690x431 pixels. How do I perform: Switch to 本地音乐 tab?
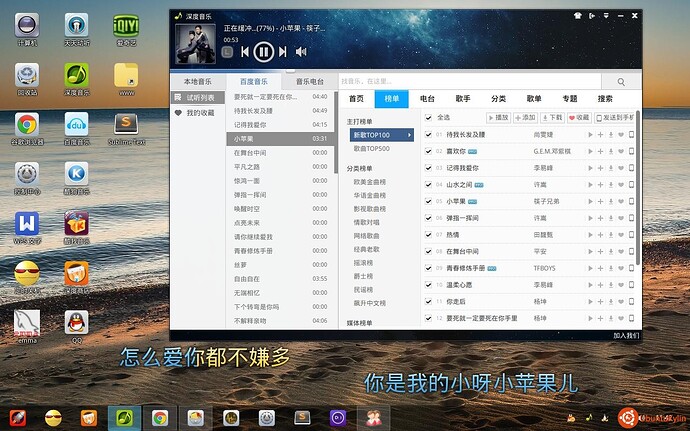click(x=198, y=81)
